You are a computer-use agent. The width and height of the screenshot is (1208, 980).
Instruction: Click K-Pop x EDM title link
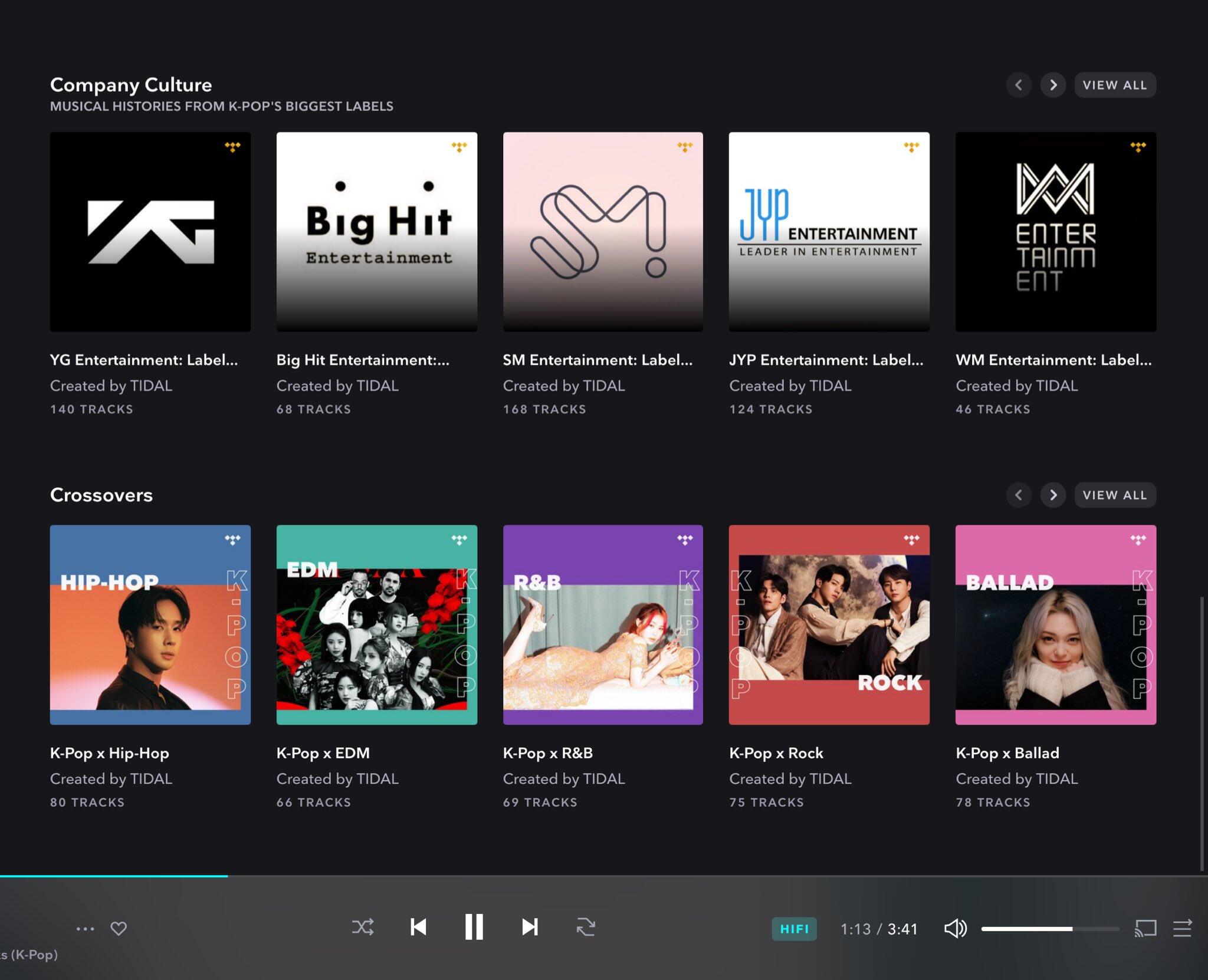coord(323,753)
